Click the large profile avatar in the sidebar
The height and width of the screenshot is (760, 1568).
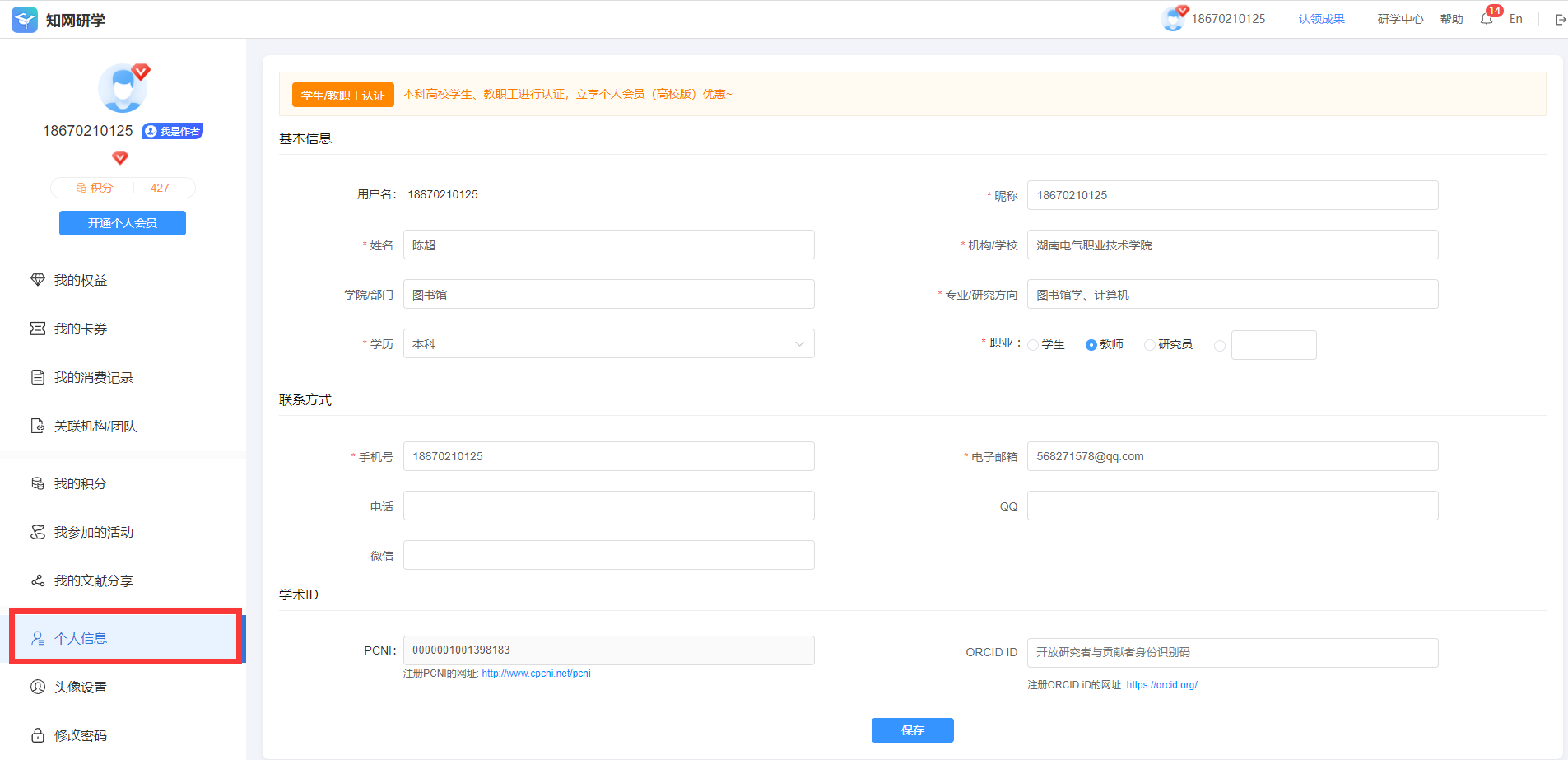coord(123,88)
